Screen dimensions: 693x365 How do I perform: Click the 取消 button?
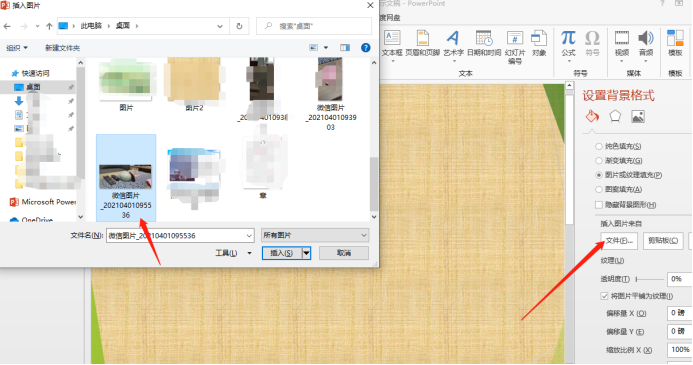point(343,253)
